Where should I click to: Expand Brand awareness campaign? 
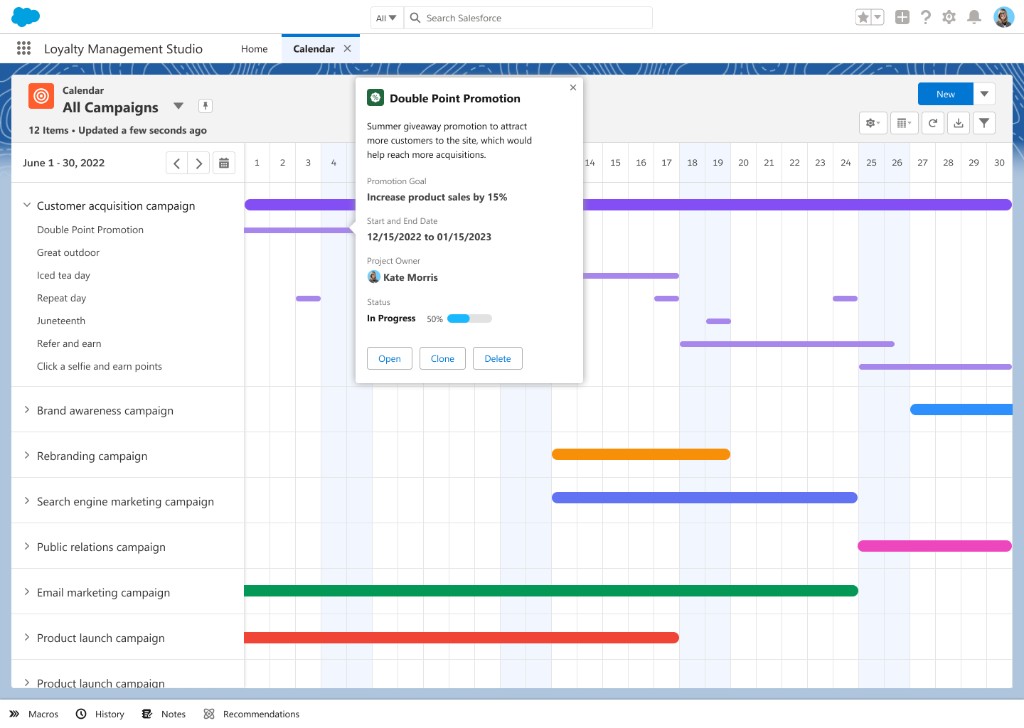click(27, 410)
